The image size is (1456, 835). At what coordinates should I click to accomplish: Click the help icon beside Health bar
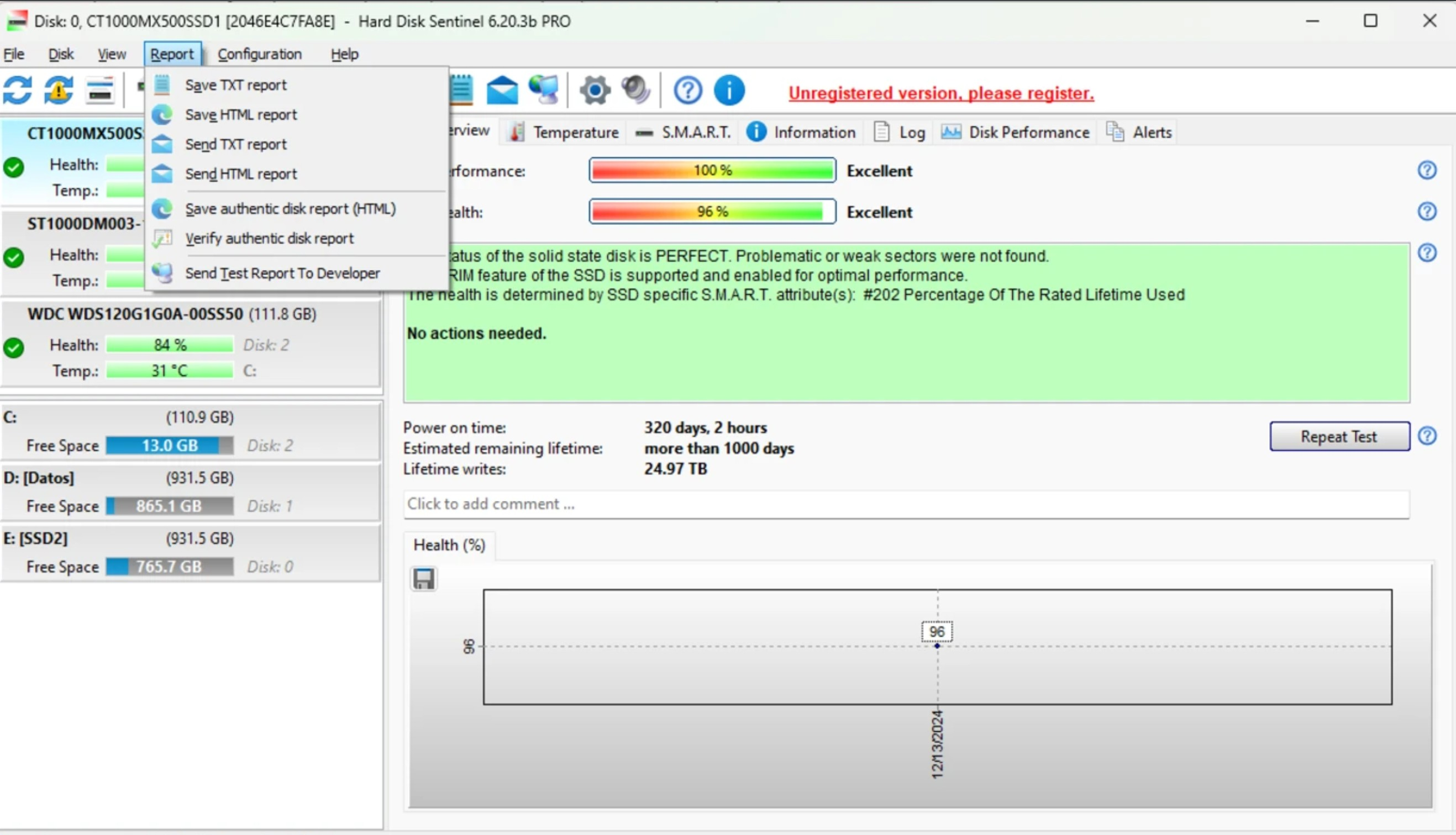click(1427, 212)
